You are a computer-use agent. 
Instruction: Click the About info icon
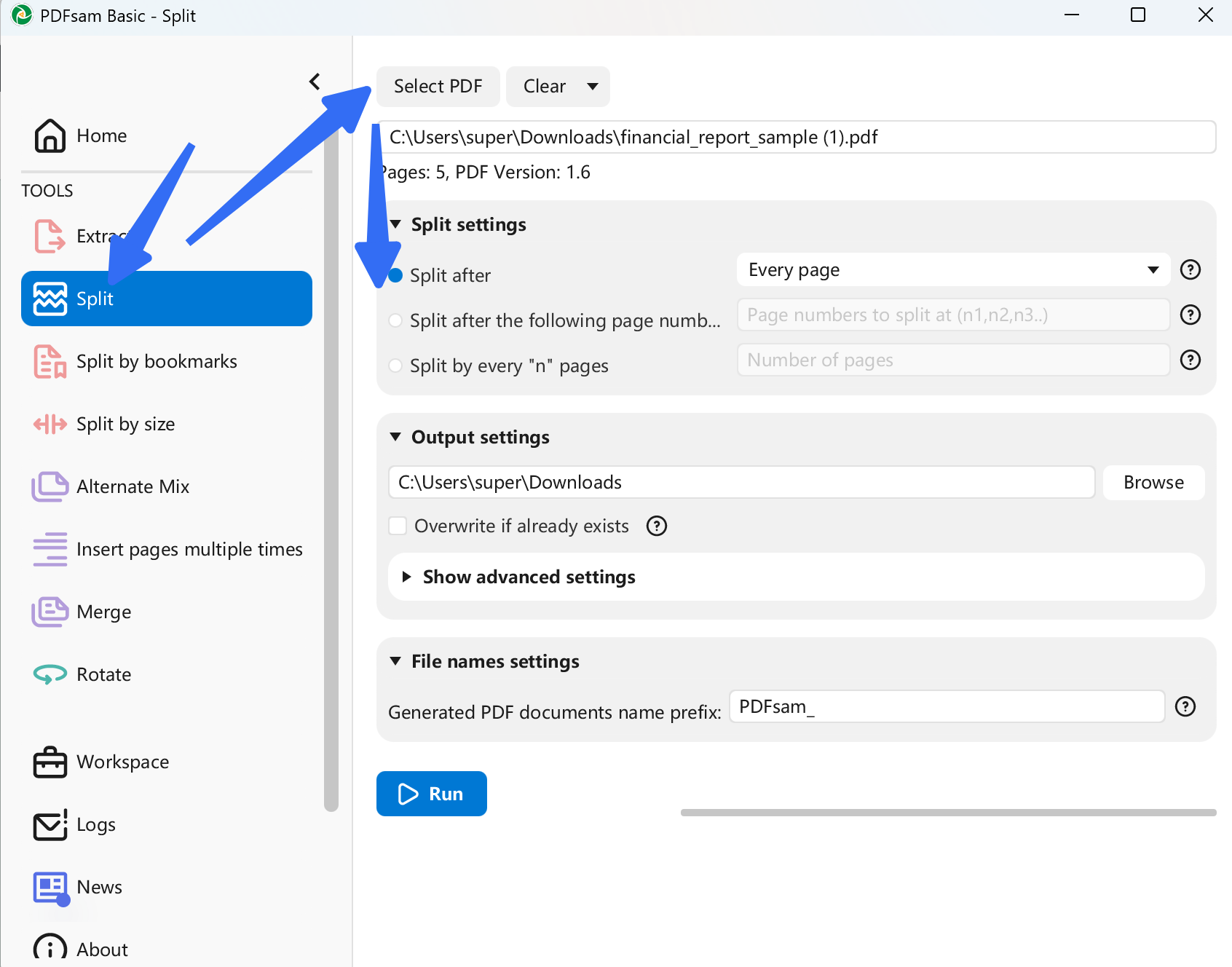[50, 948]
